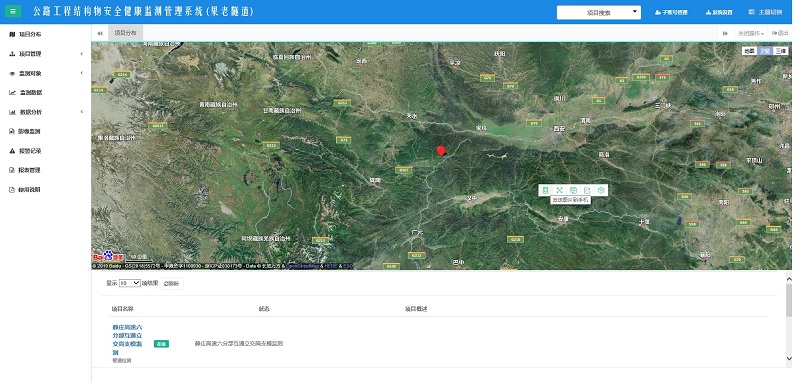Expand the 数据分析 sidebar menu
This screenshot has width=800, height=383.
coord(45,112)
